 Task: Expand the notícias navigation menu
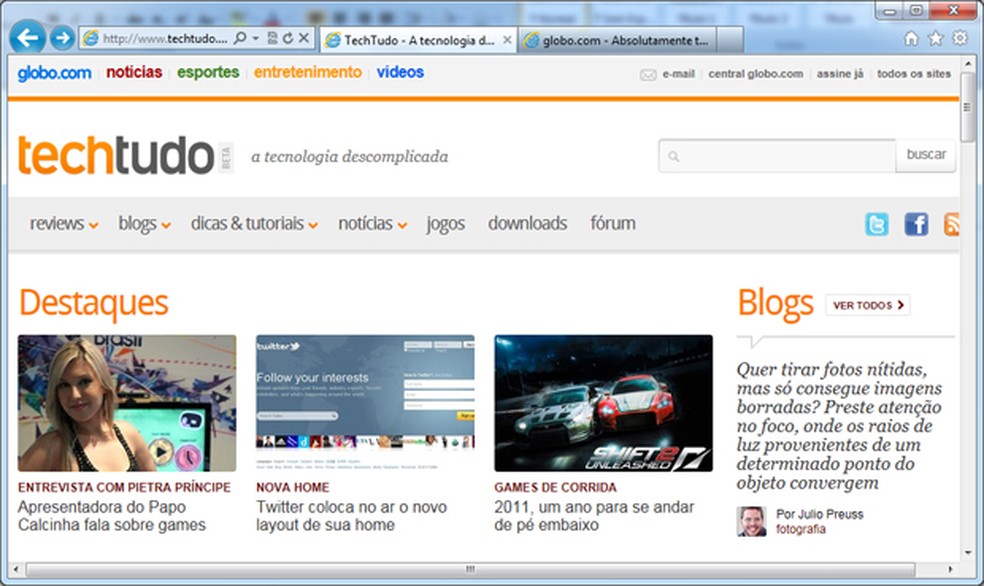(373, 223)
